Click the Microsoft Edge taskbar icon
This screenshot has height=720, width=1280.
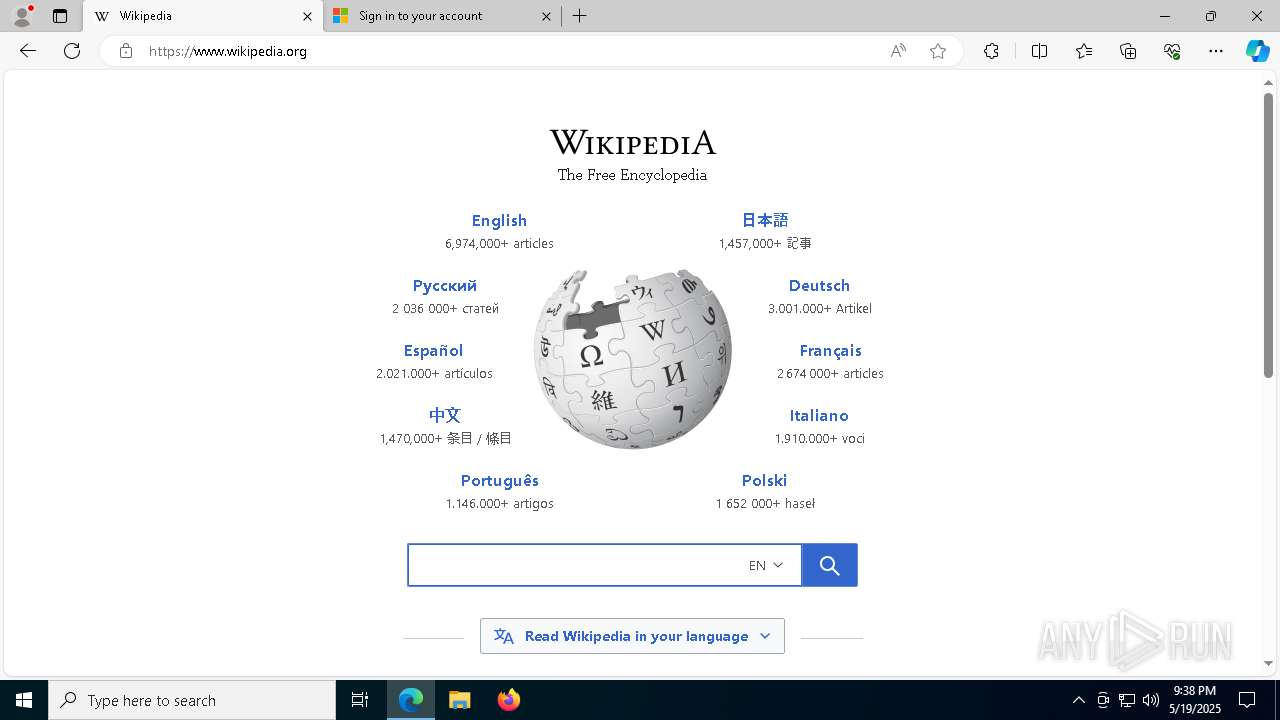pyautogui.click(x=411, y=700)
